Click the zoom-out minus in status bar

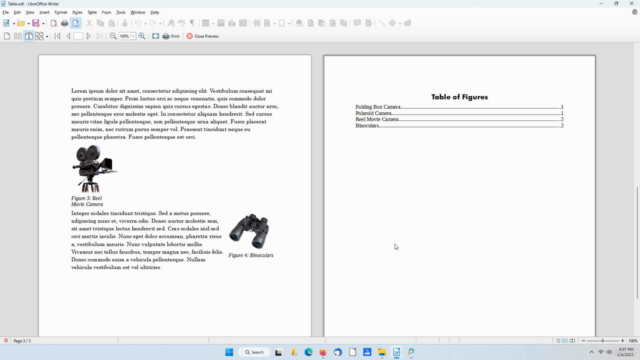pyautogui.click(x=583, y=341)
